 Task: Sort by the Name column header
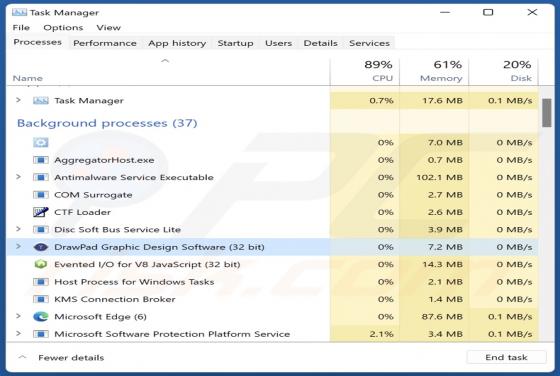(x=28, y=78)
